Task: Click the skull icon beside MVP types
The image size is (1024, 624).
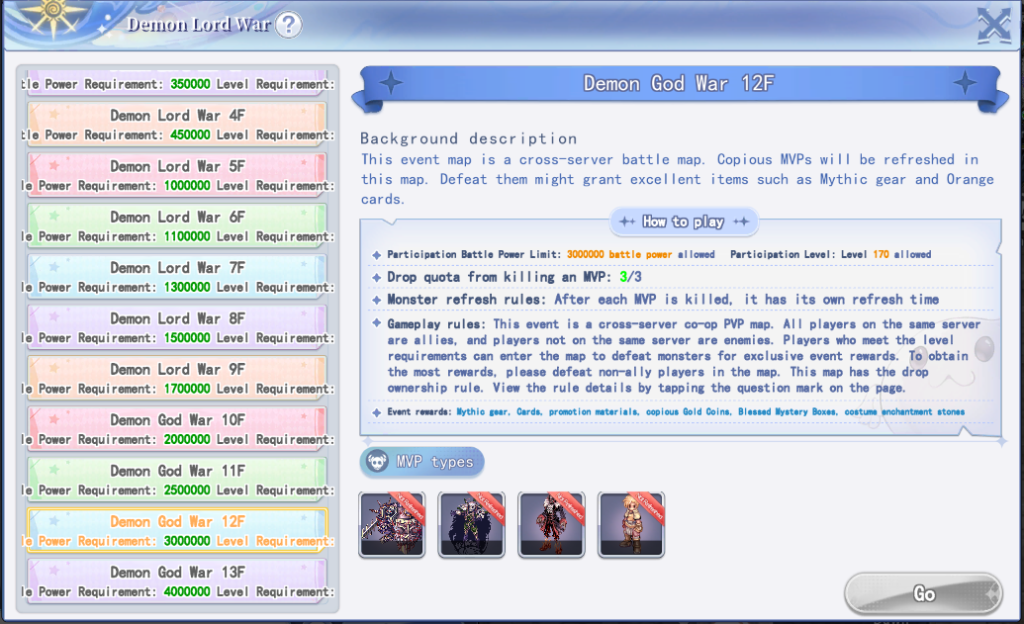Action: (378, 462)
